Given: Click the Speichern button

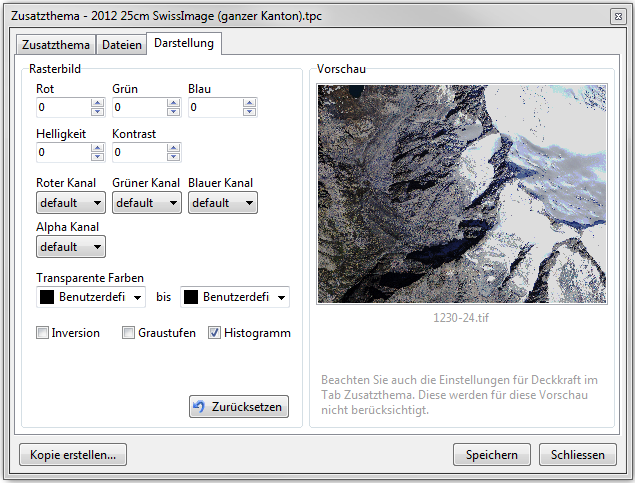Looking at the screenshot, I should click(492, 455).
